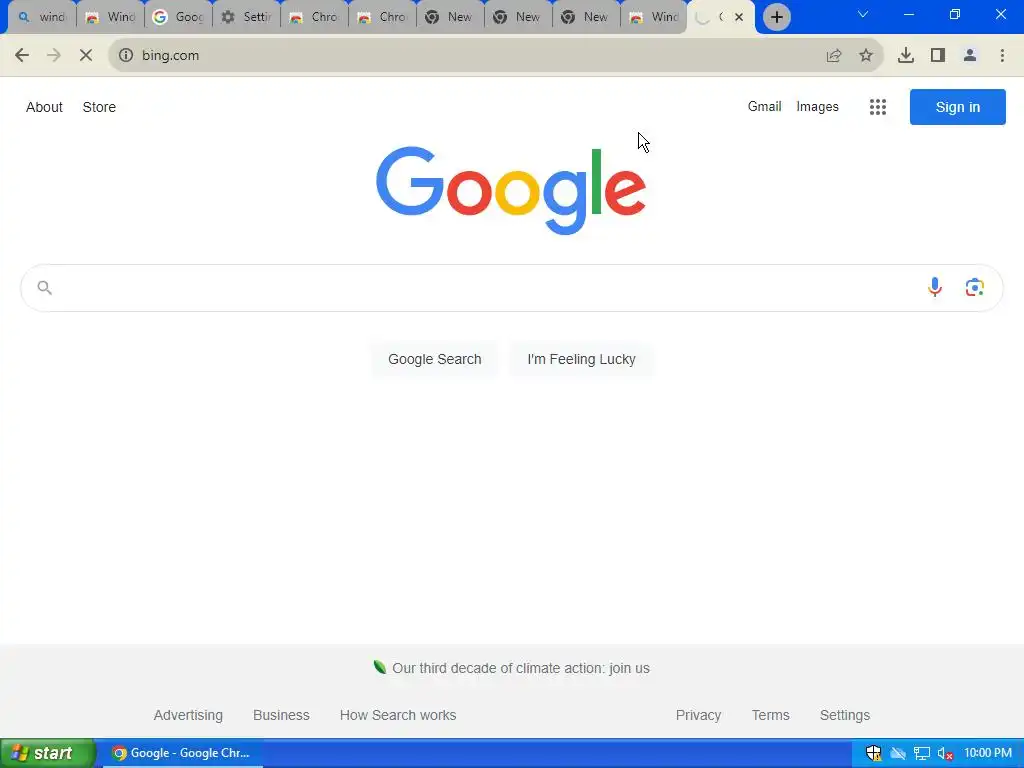The height and width of the screenshot is (768, 1024).
Task: Click the Windows Security shield tray icon
Action: coord(873,753)
